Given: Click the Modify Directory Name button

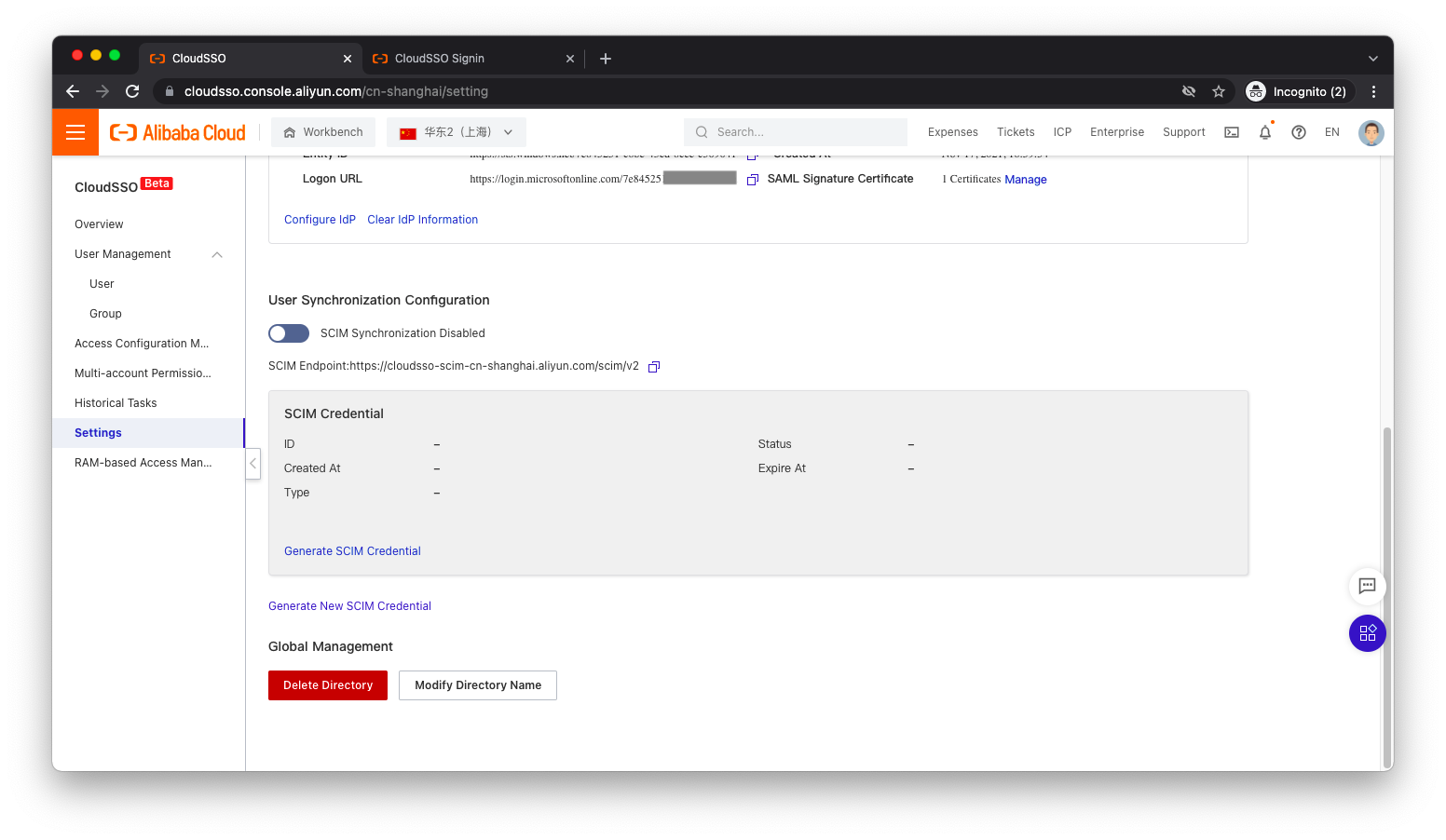Looking at the screenshot, I should coord(478,685).
